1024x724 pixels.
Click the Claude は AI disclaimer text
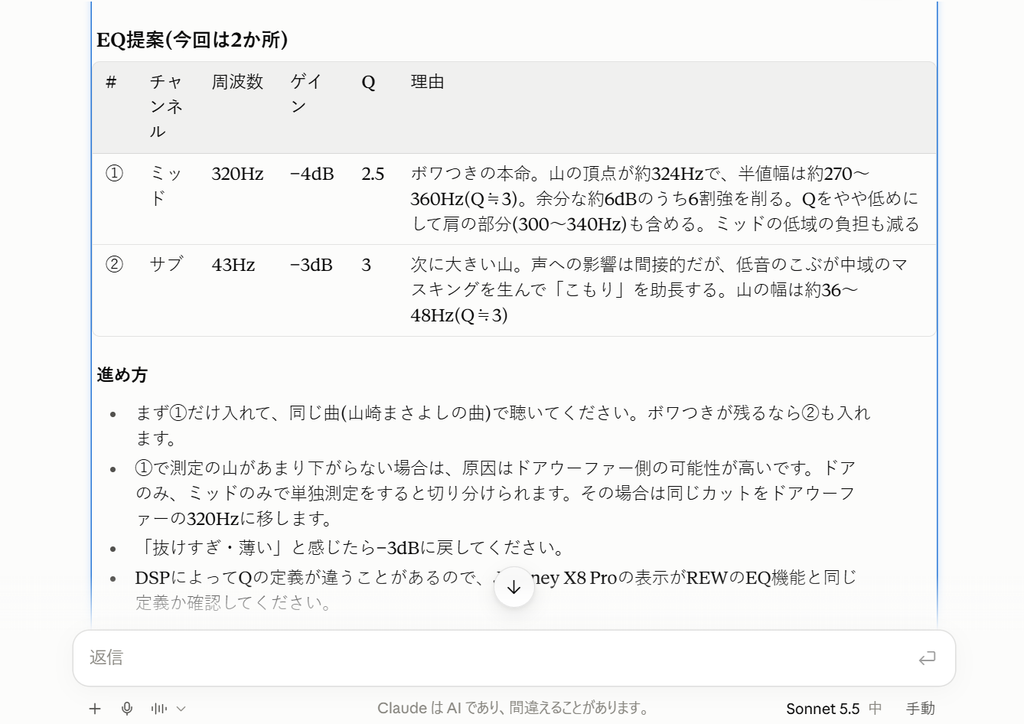[x=513, y=708]
